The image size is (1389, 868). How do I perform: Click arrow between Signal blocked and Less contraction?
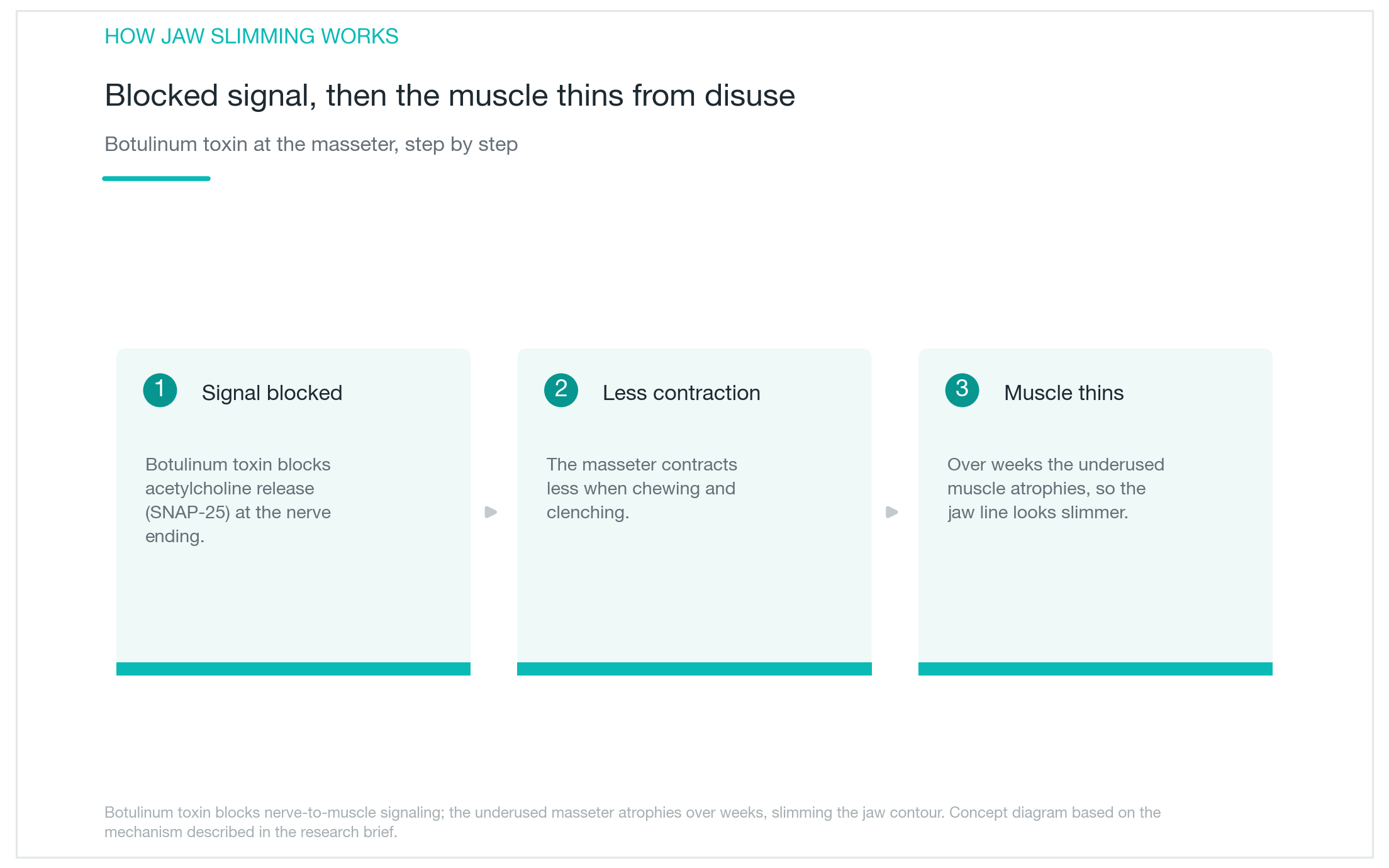point(491,512)
